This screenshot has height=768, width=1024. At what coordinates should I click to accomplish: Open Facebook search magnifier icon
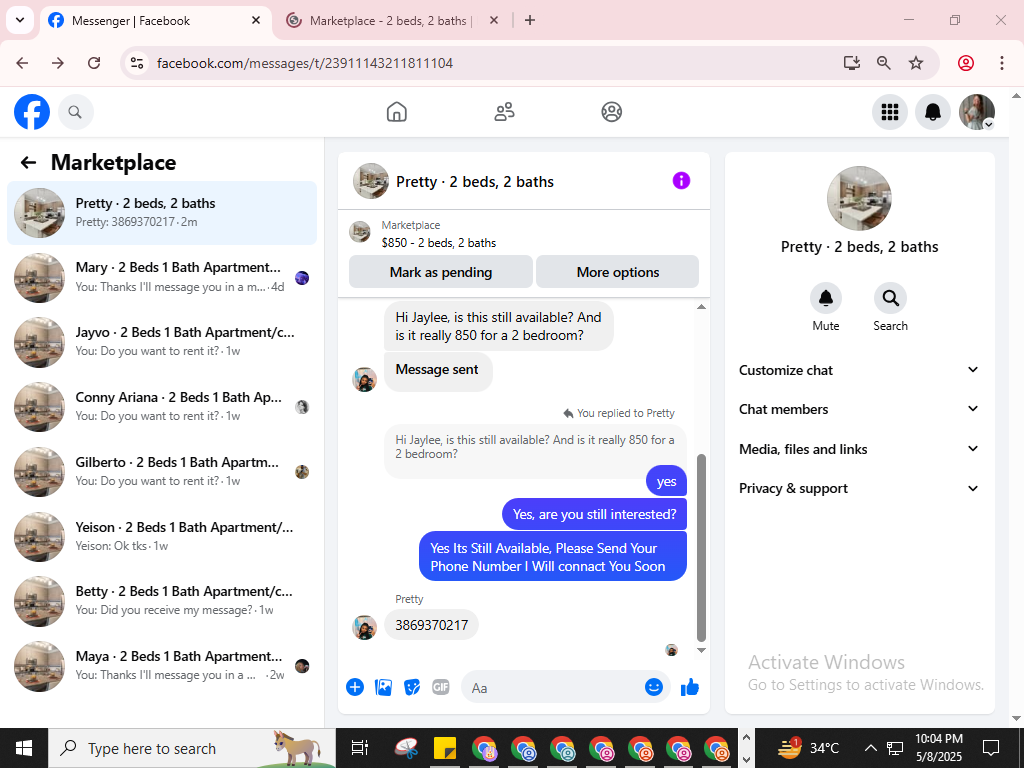click(x=76, y=112)
